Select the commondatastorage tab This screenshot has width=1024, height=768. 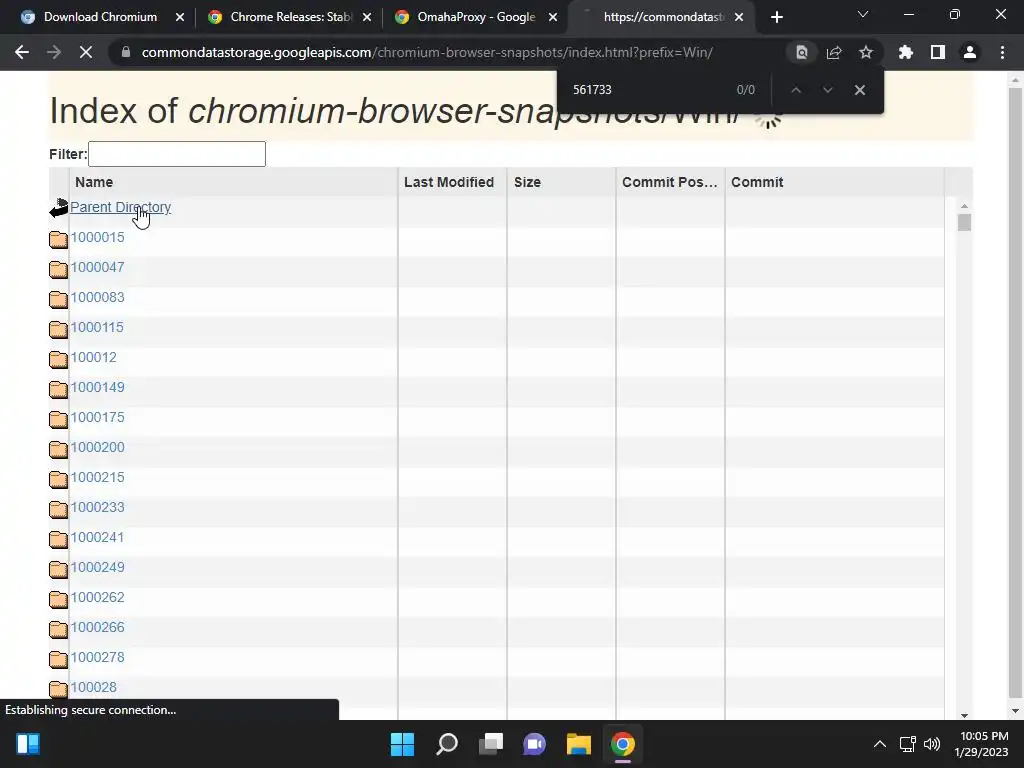(661, 17)
